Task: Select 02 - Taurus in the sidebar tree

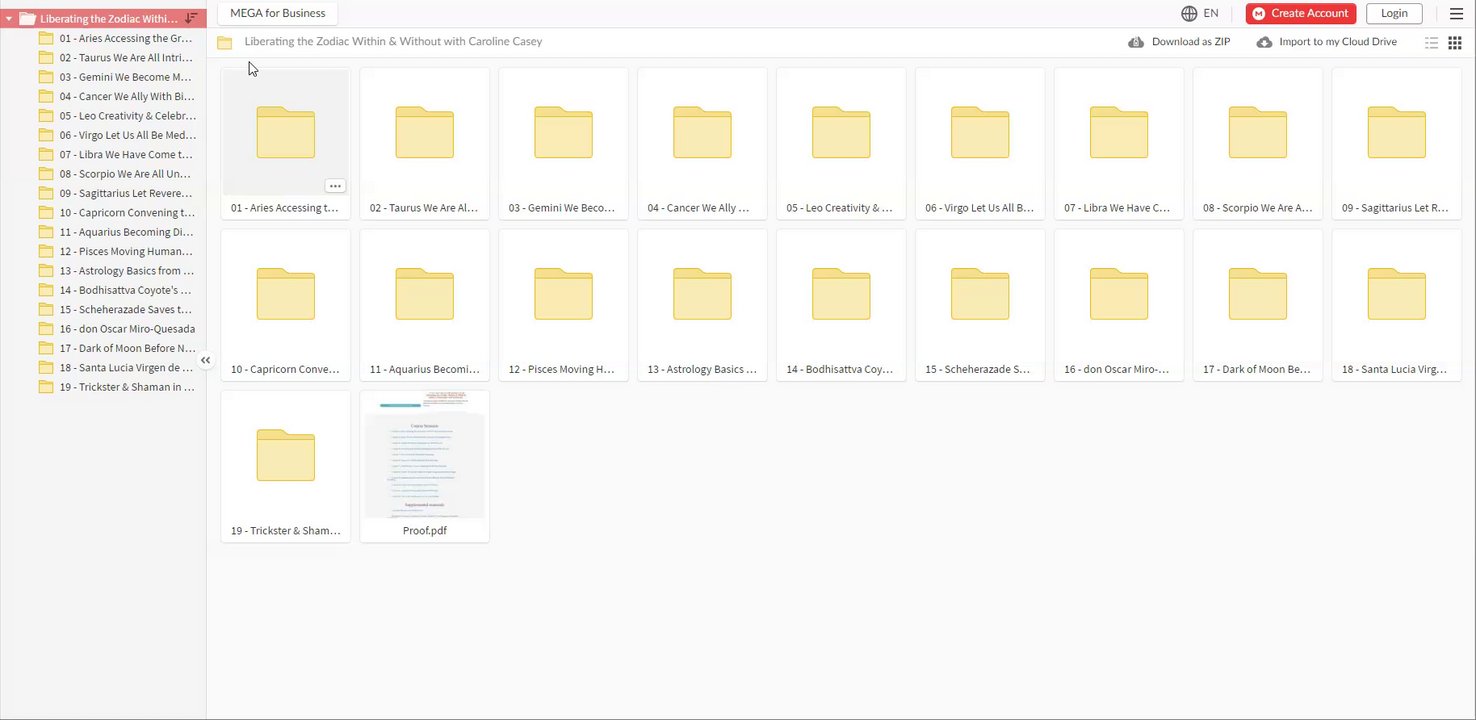Action: (x=115, y=58)
